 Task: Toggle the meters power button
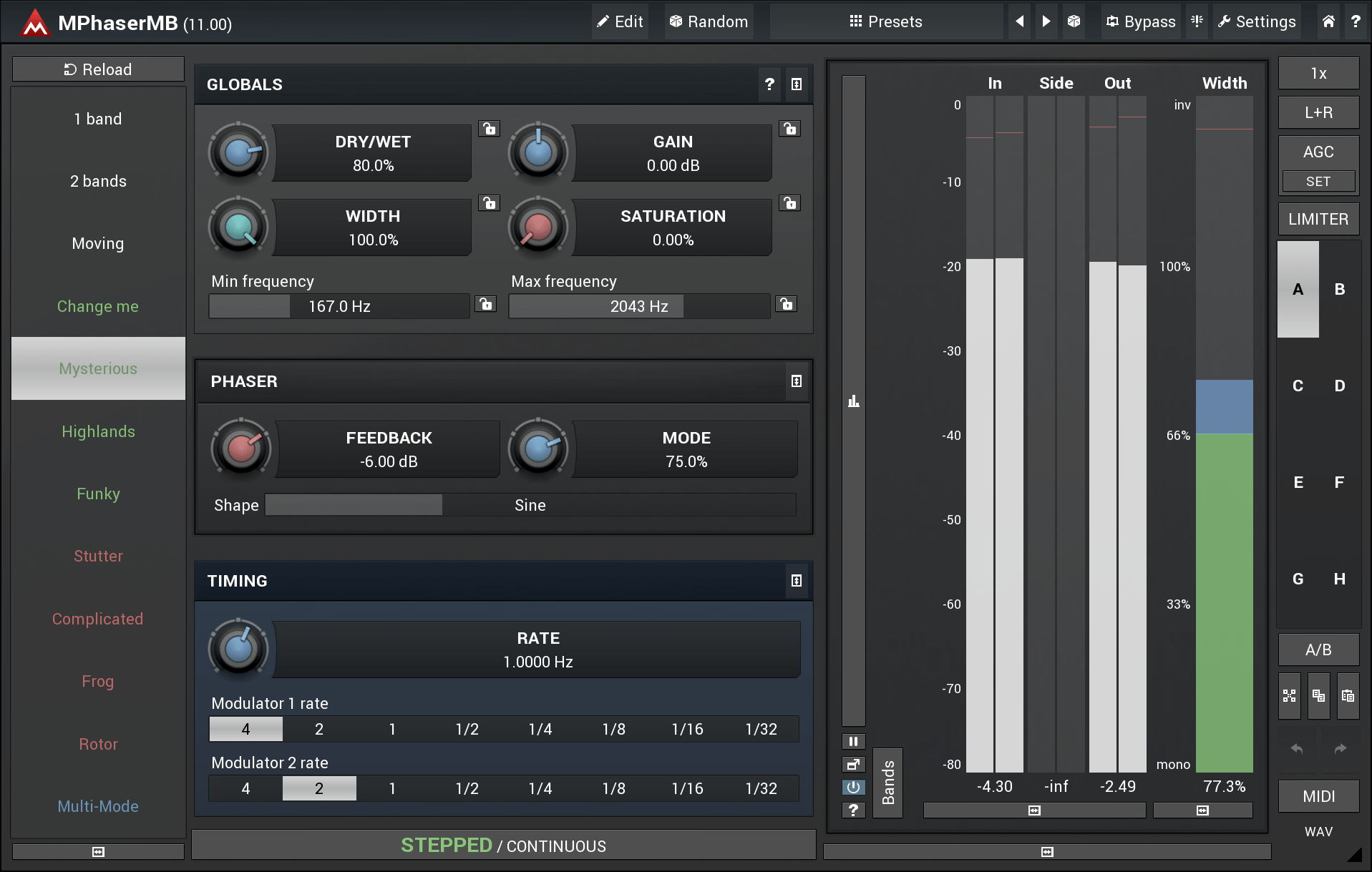pos(853,787)
